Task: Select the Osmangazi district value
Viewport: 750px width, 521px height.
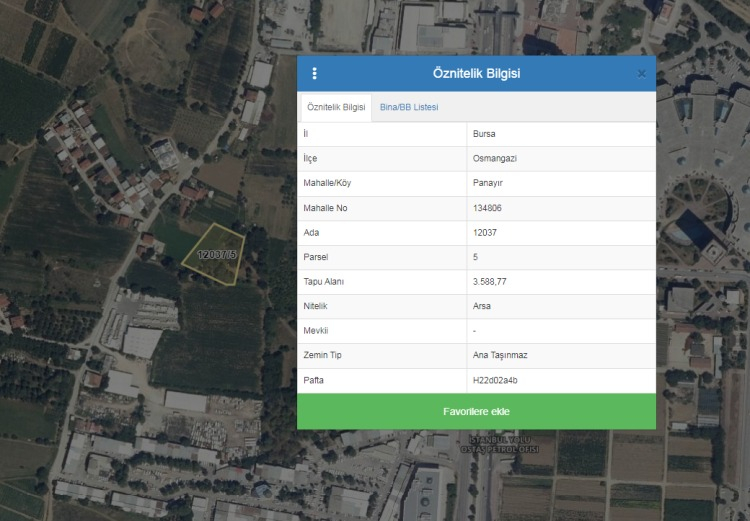Action: coord(494,158)
